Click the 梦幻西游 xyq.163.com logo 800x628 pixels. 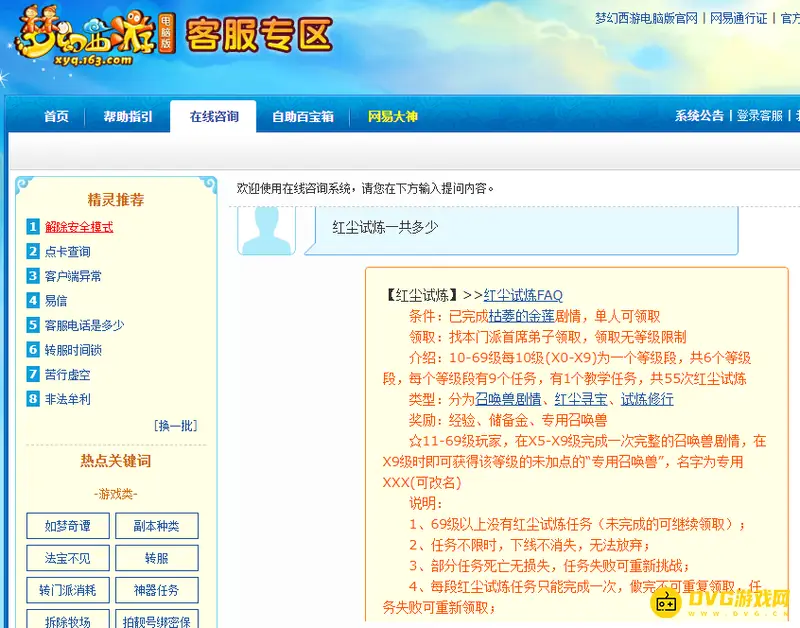pos(95,36)
